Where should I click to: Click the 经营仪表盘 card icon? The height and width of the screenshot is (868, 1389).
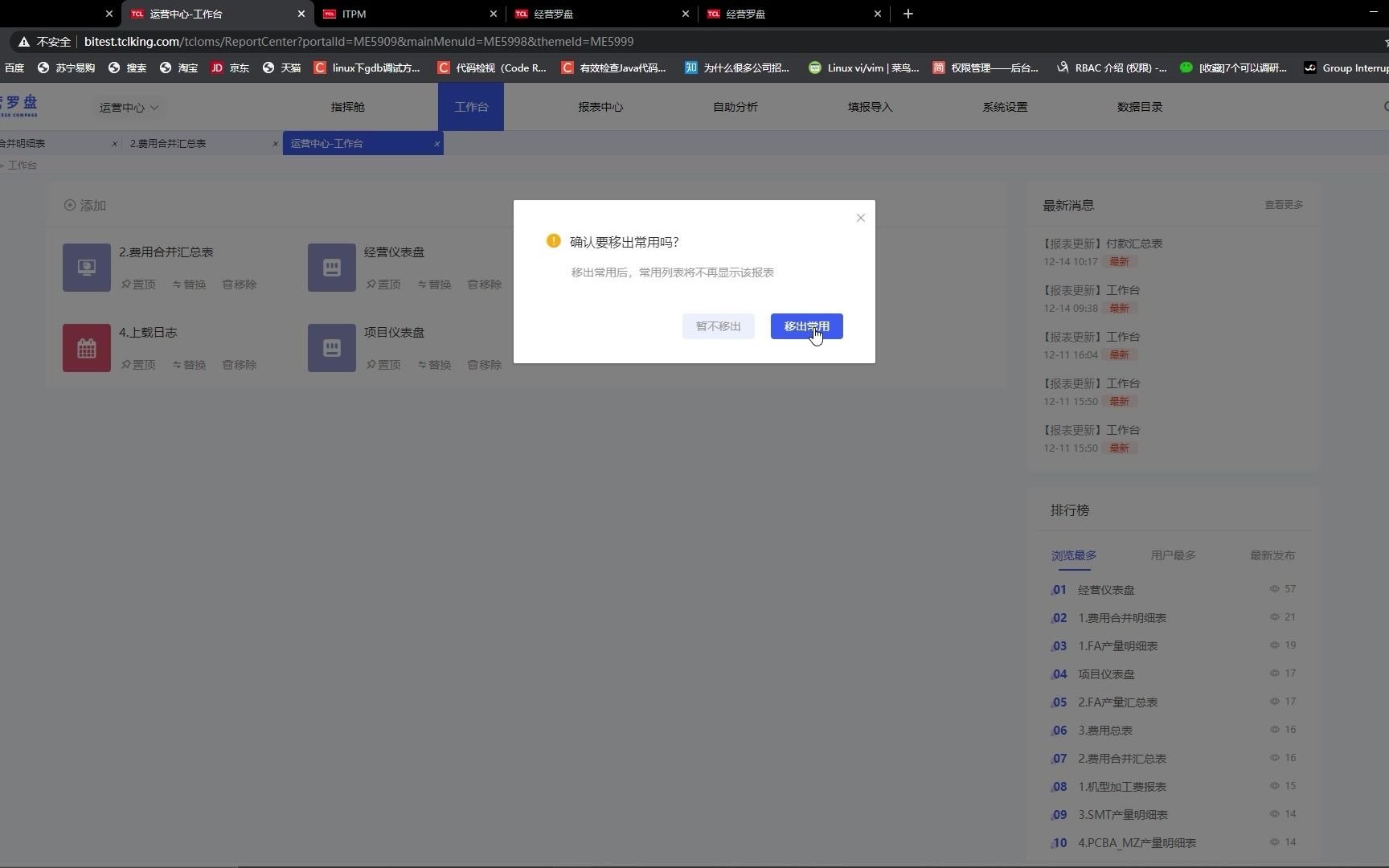[332, 268]
